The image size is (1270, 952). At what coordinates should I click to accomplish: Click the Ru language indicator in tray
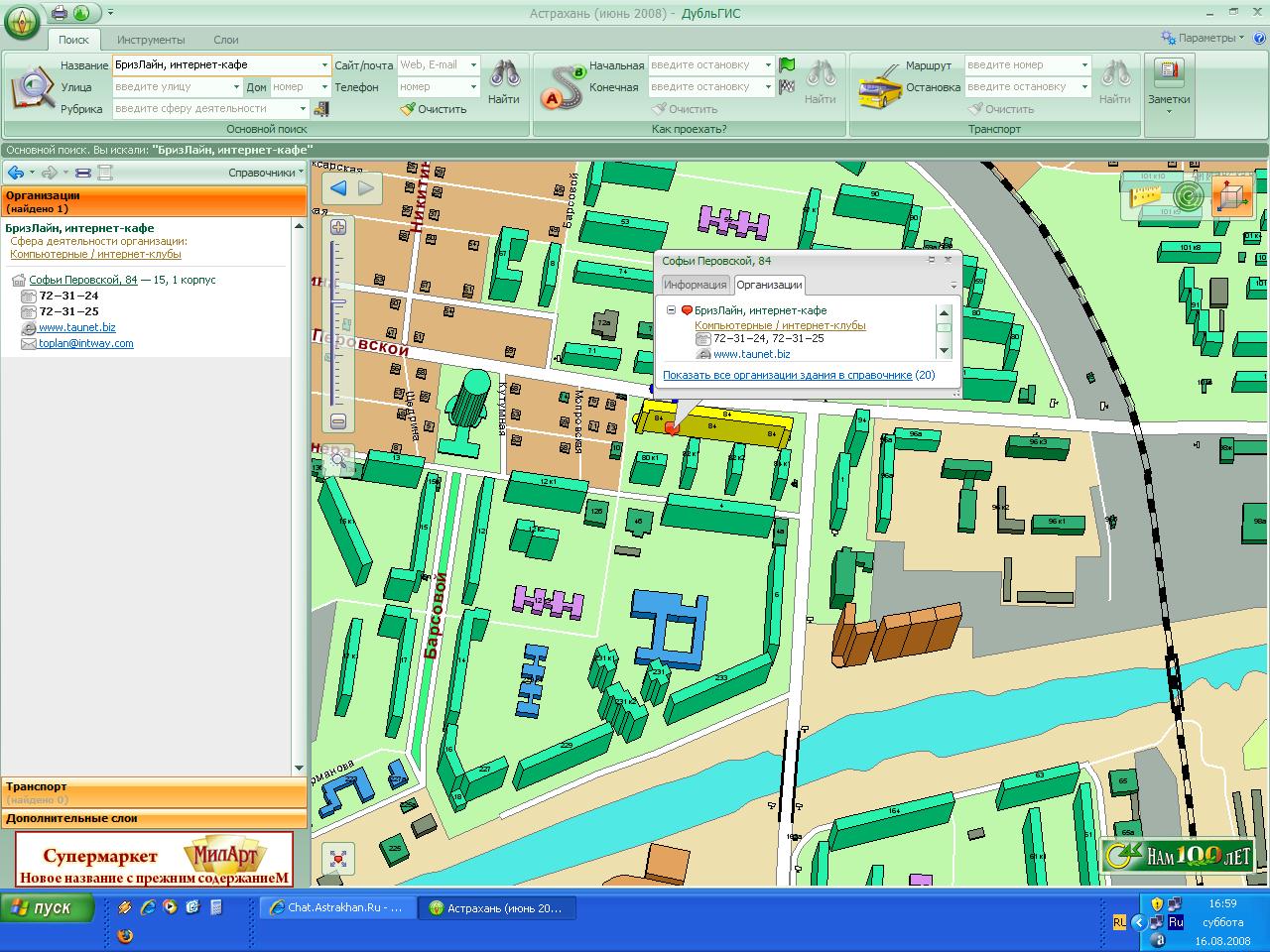(x=1176, y=922)
